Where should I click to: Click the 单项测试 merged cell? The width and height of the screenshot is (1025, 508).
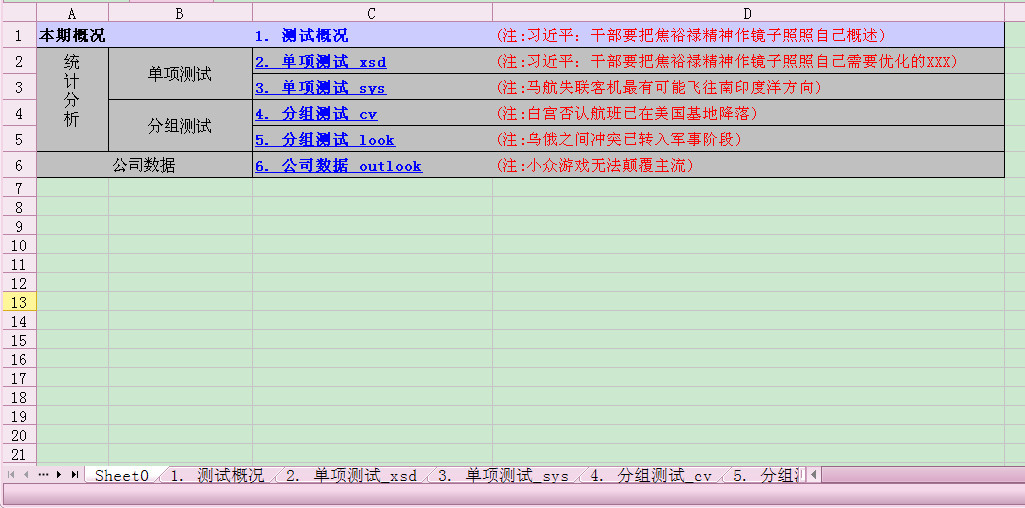[180, 74]
